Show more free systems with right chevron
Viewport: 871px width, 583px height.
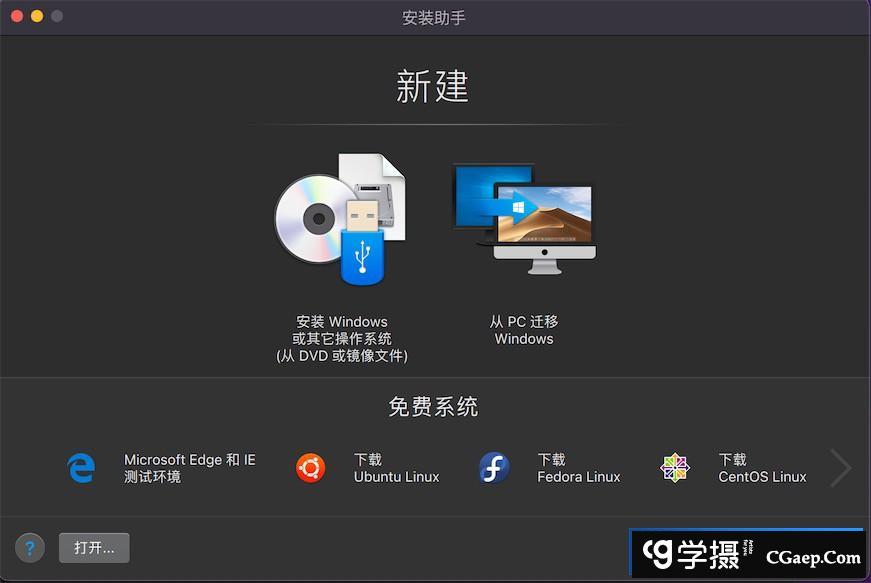click(840, 467)
